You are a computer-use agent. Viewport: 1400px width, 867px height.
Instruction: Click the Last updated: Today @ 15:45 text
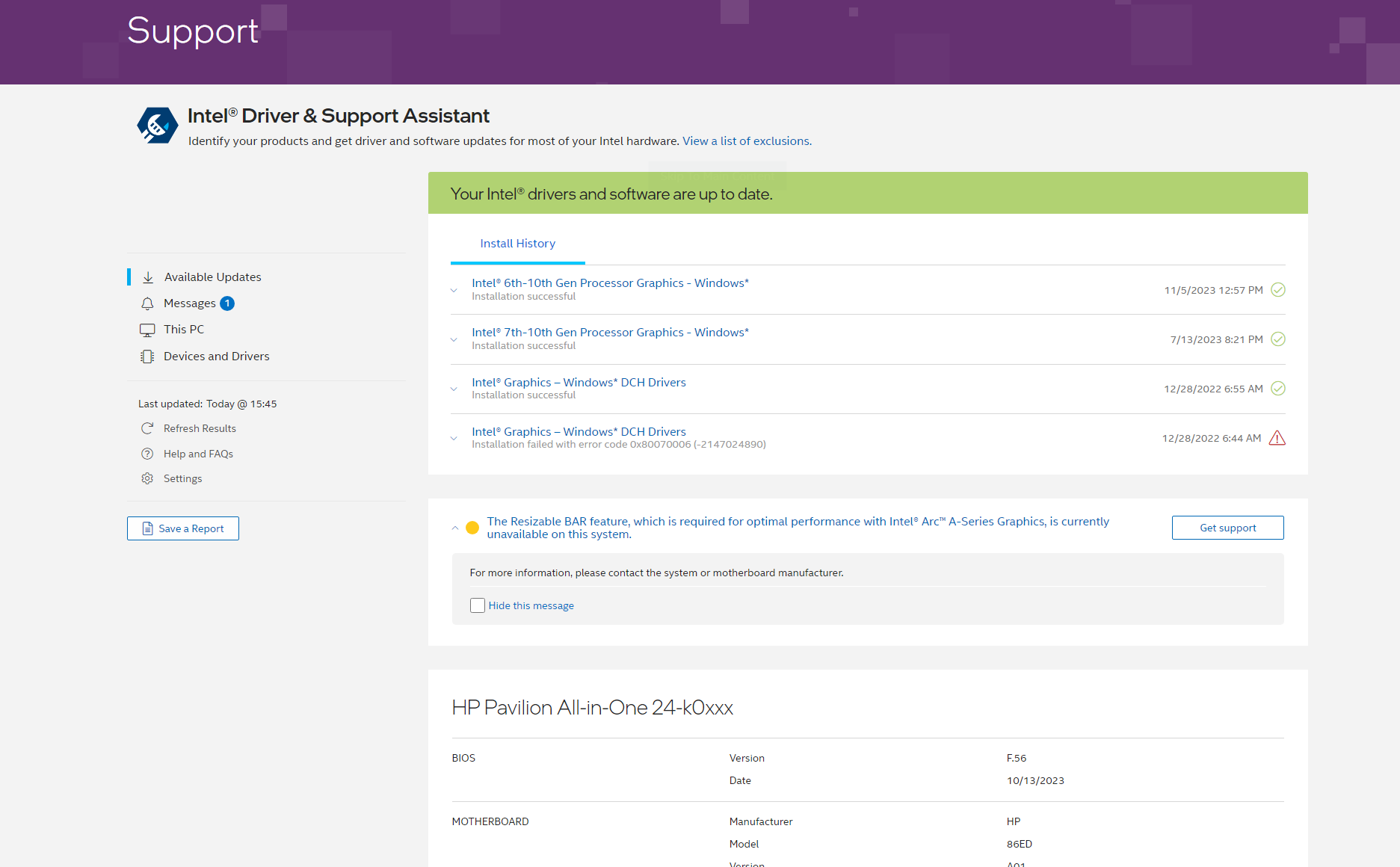[x=208, y=404]
